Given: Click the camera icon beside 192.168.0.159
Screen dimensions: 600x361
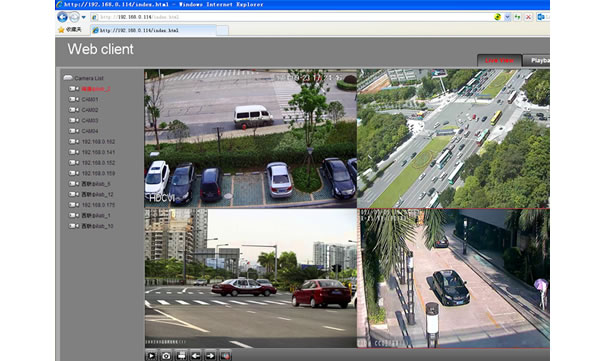Looking at the screenshot, I should coord(74,173).
